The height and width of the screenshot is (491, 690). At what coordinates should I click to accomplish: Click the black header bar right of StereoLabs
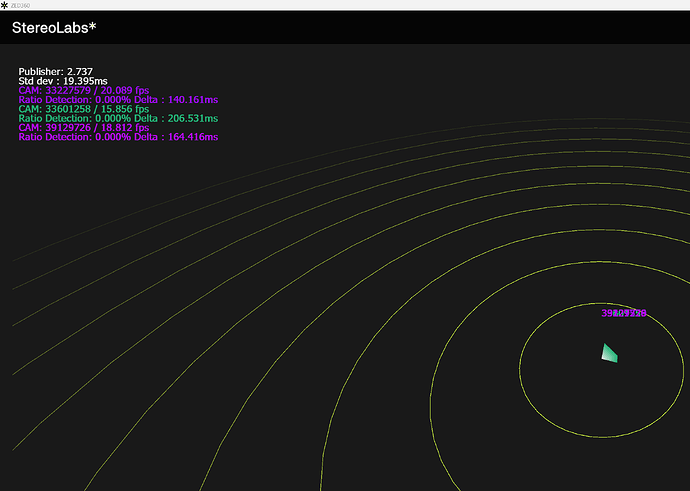pos(400,28)
